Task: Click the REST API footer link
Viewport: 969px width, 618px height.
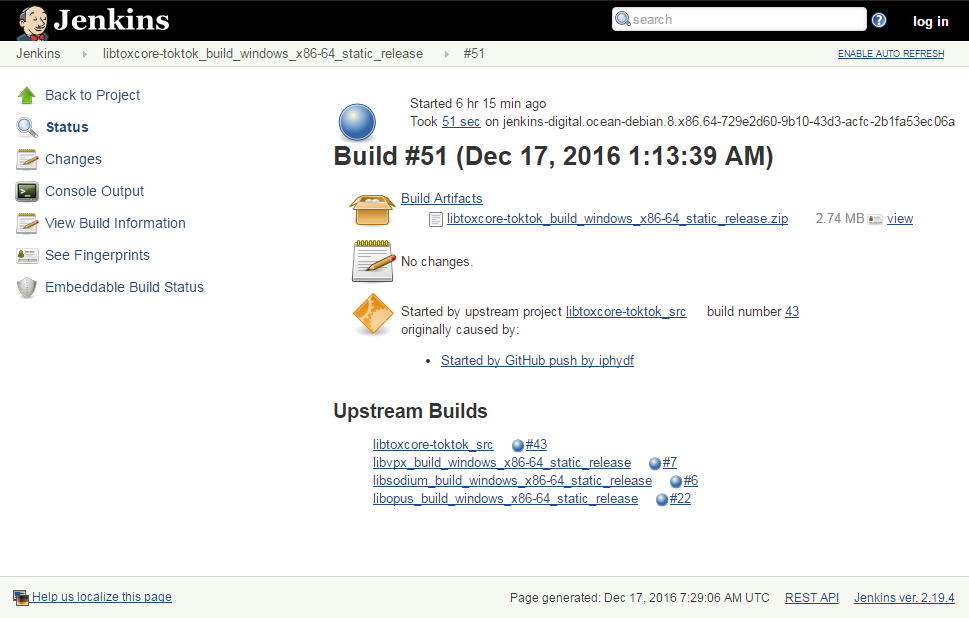Action: 812,598
